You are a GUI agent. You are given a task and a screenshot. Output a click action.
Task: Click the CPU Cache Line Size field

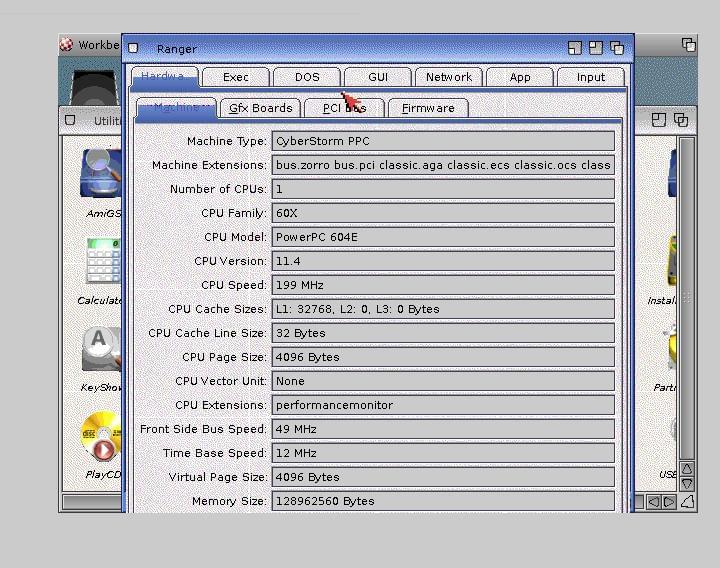tap(443, 333)
